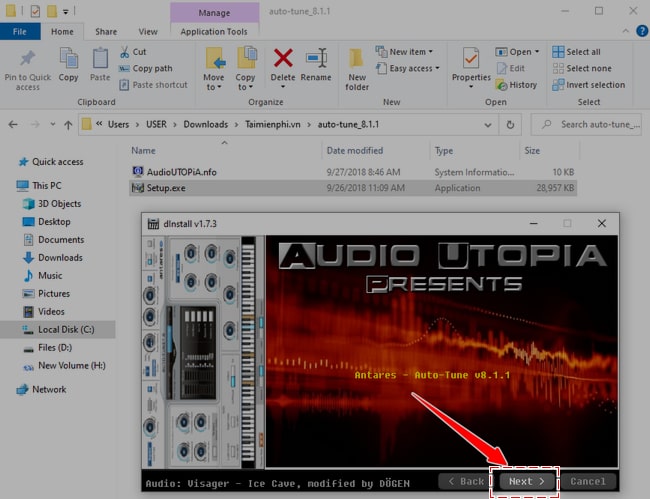Click the Explorer Help question icon
This screenshot has width=650, height=499.
coord(642,31)
